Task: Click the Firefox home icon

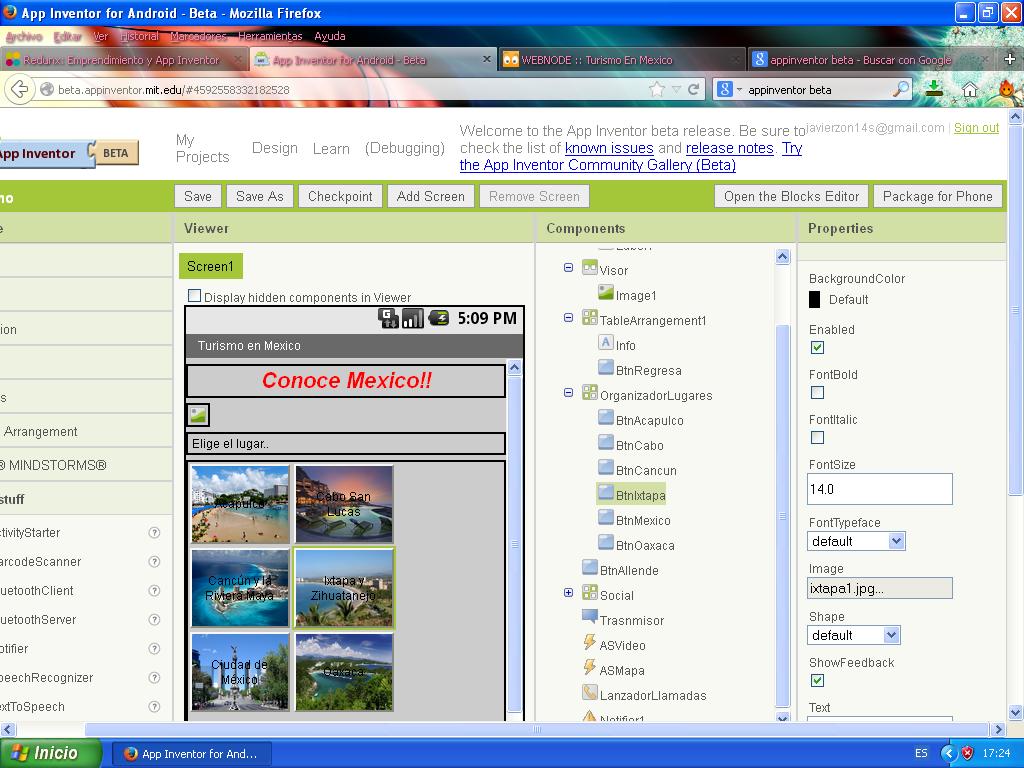Action: coord(969,89)
